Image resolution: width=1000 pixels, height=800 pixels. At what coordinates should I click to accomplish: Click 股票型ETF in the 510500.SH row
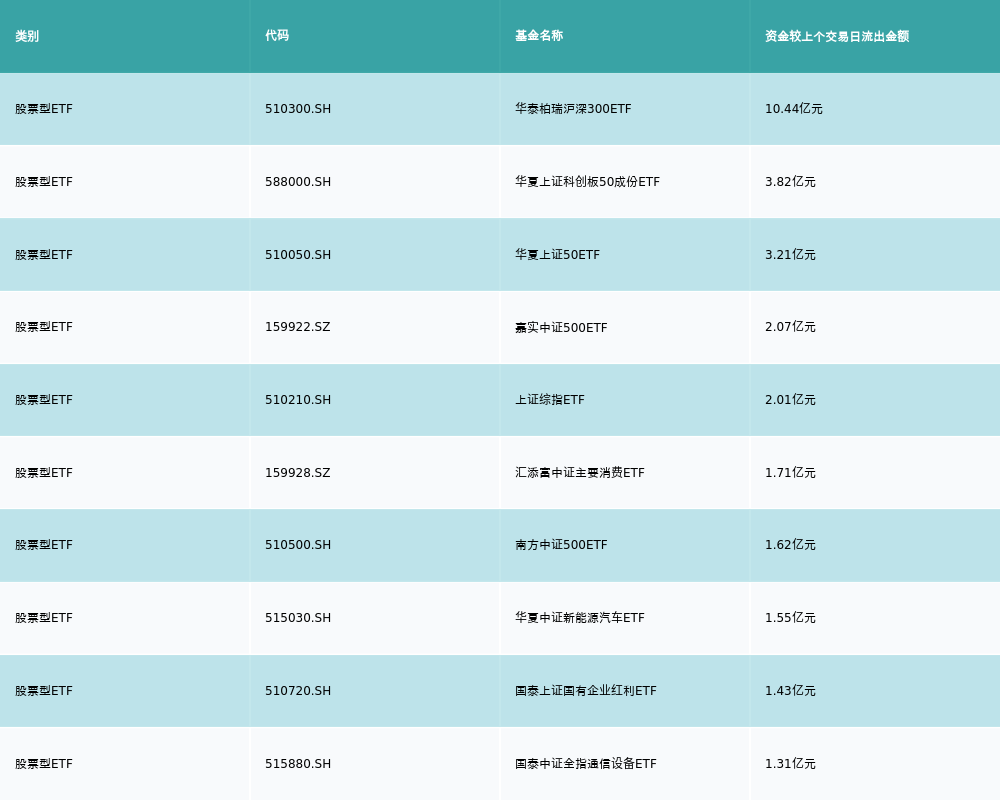44,545
